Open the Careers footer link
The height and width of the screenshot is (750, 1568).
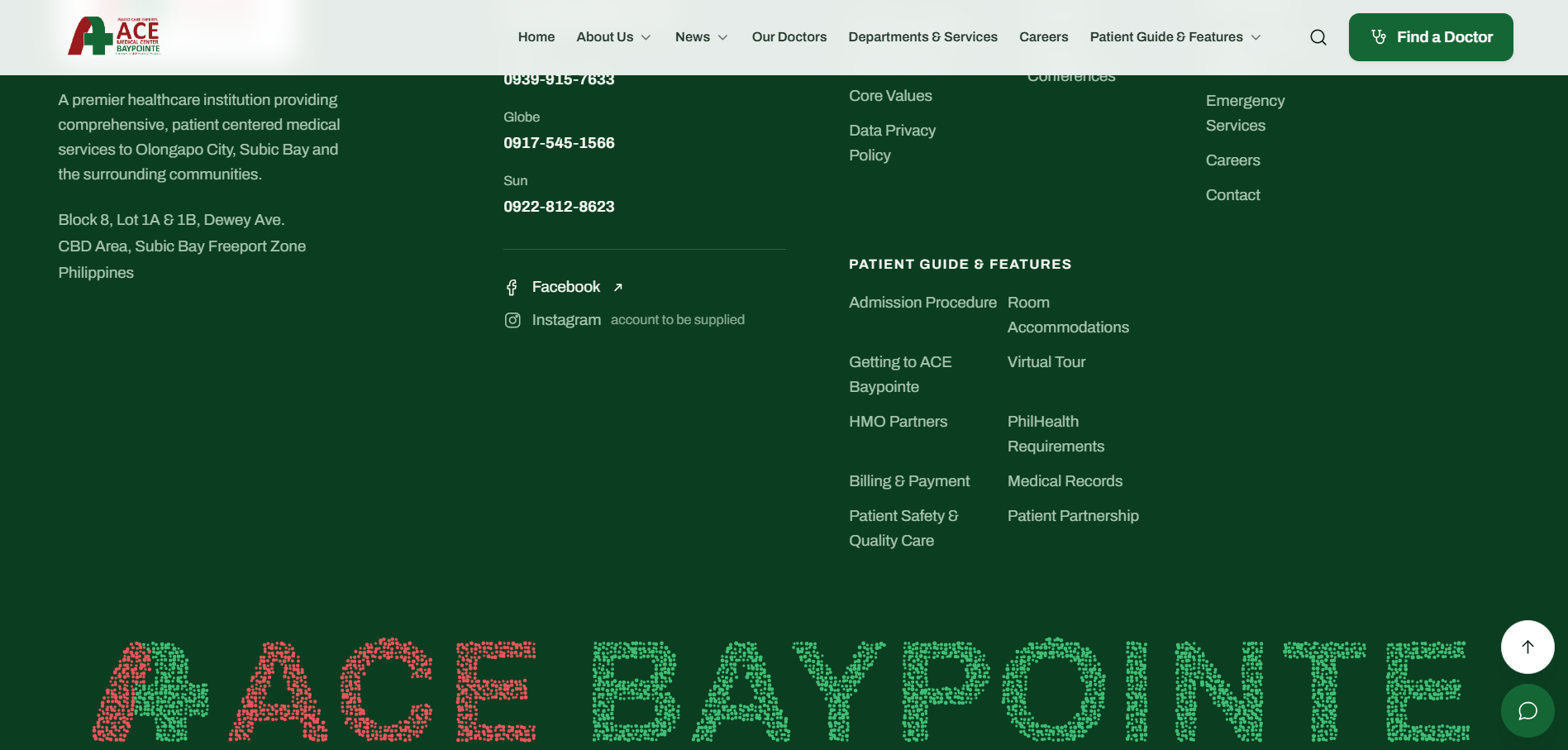point(1232,160)
